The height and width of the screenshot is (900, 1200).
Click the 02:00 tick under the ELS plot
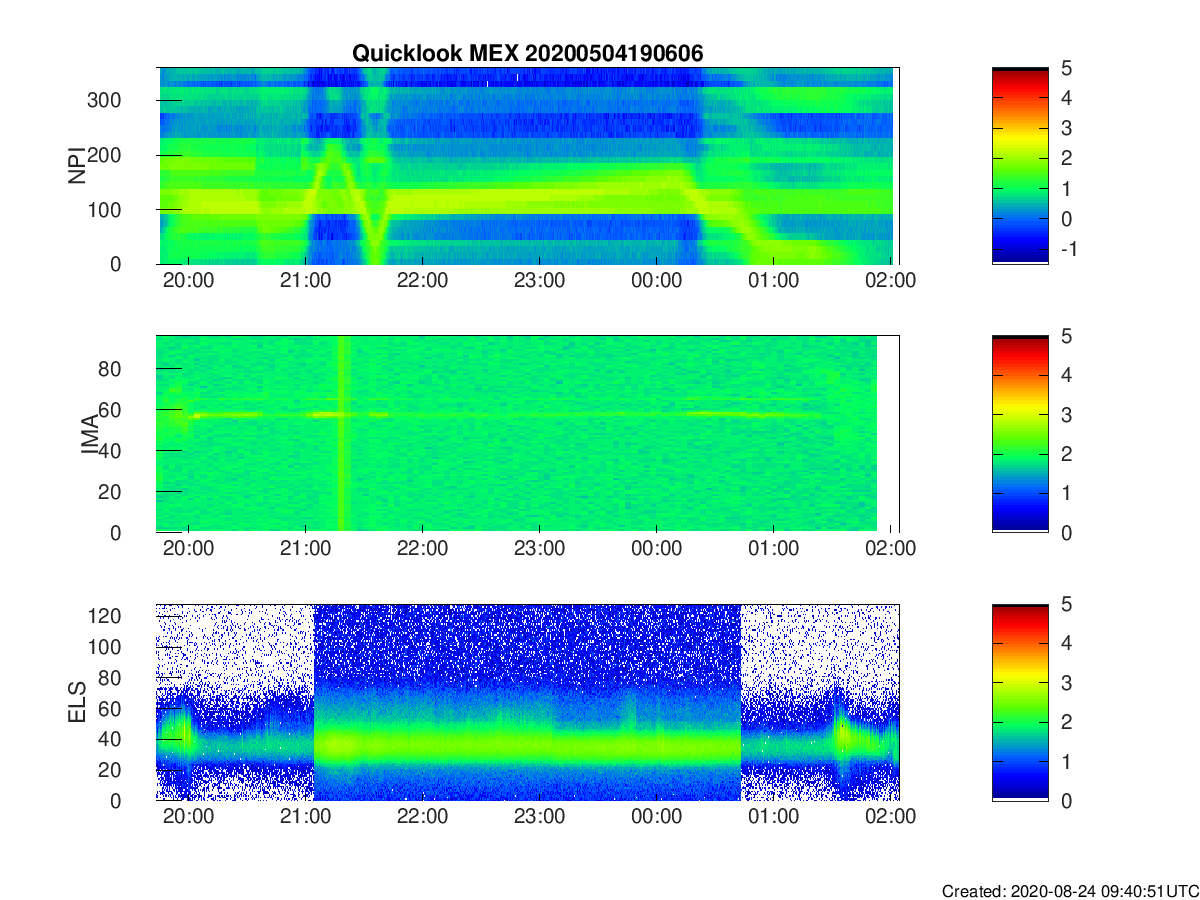click(x=890, y=817)
